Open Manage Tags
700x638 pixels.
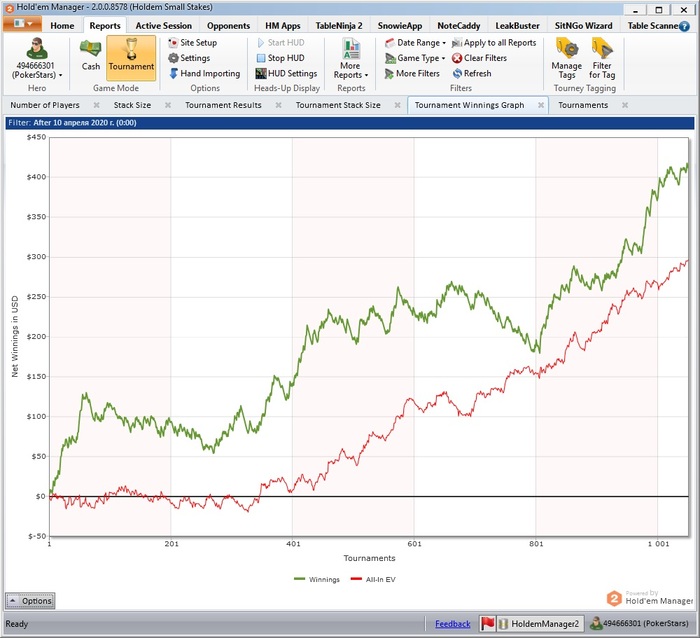click(567, 59)
